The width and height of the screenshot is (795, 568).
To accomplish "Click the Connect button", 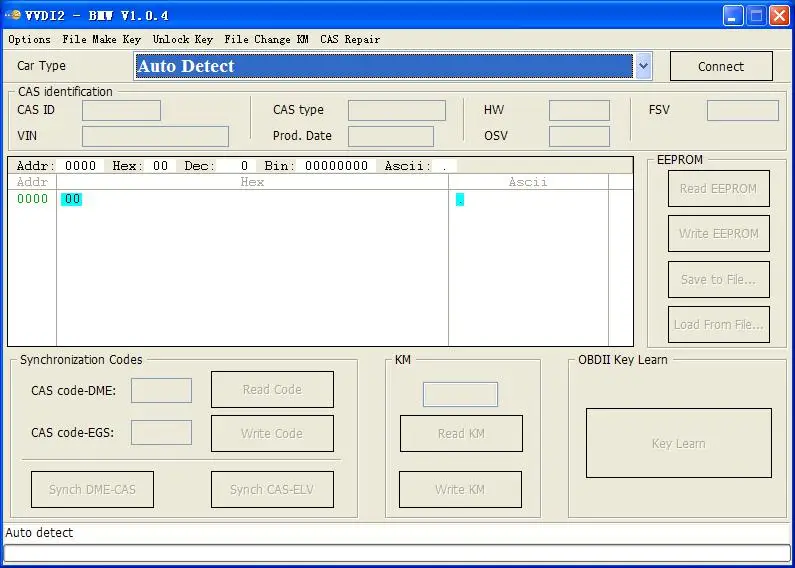I will tap(721, 66).
